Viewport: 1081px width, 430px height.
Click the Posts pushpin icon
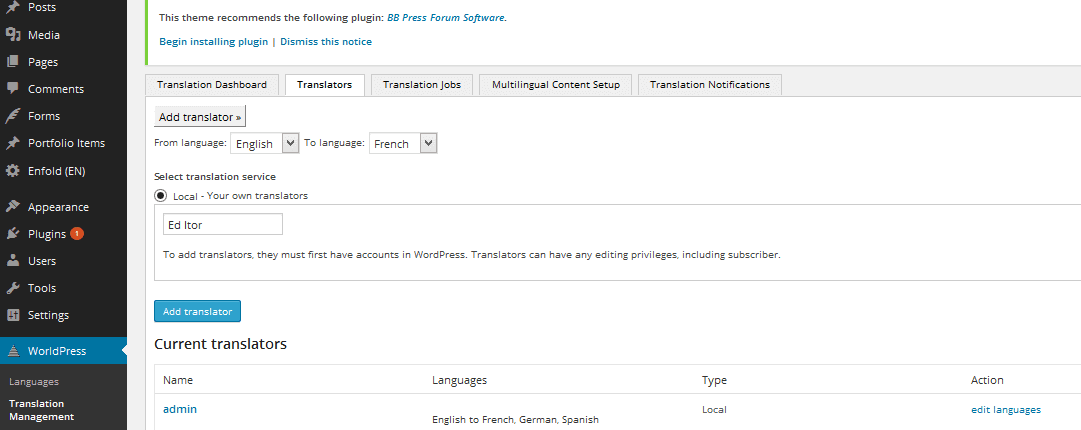[12, 8]
